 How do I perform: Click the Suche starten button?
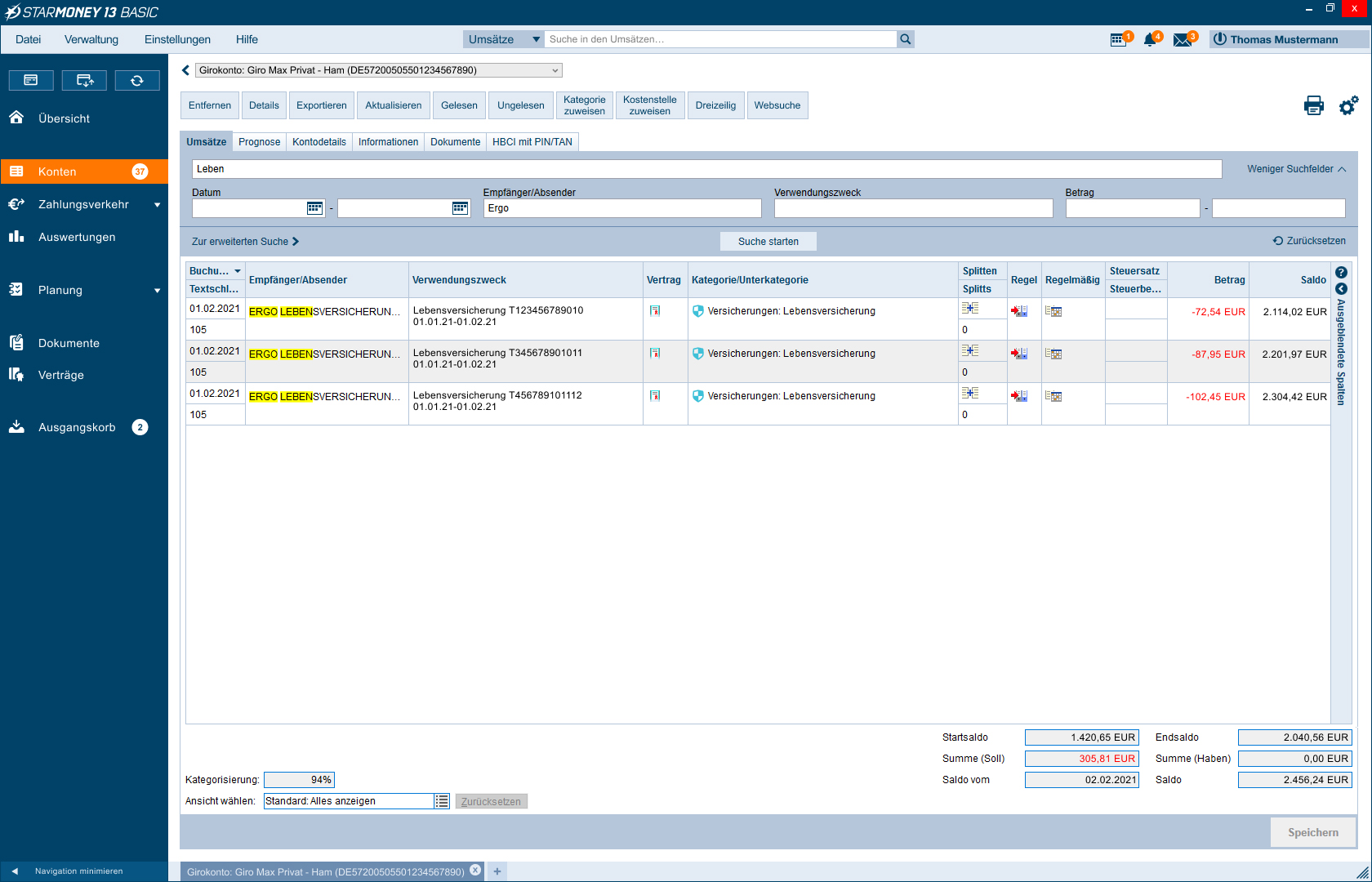[x=768, y=242]
